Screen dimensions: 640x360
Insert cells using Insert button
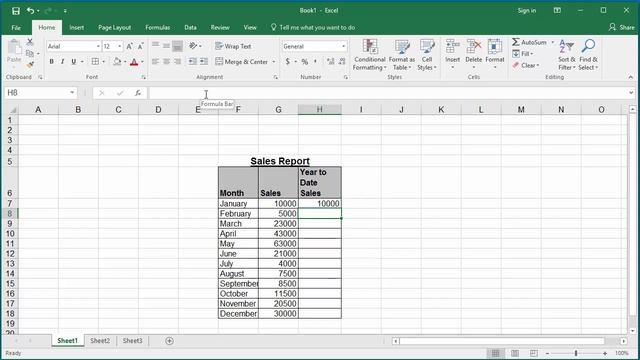click(x=452, y=54)
